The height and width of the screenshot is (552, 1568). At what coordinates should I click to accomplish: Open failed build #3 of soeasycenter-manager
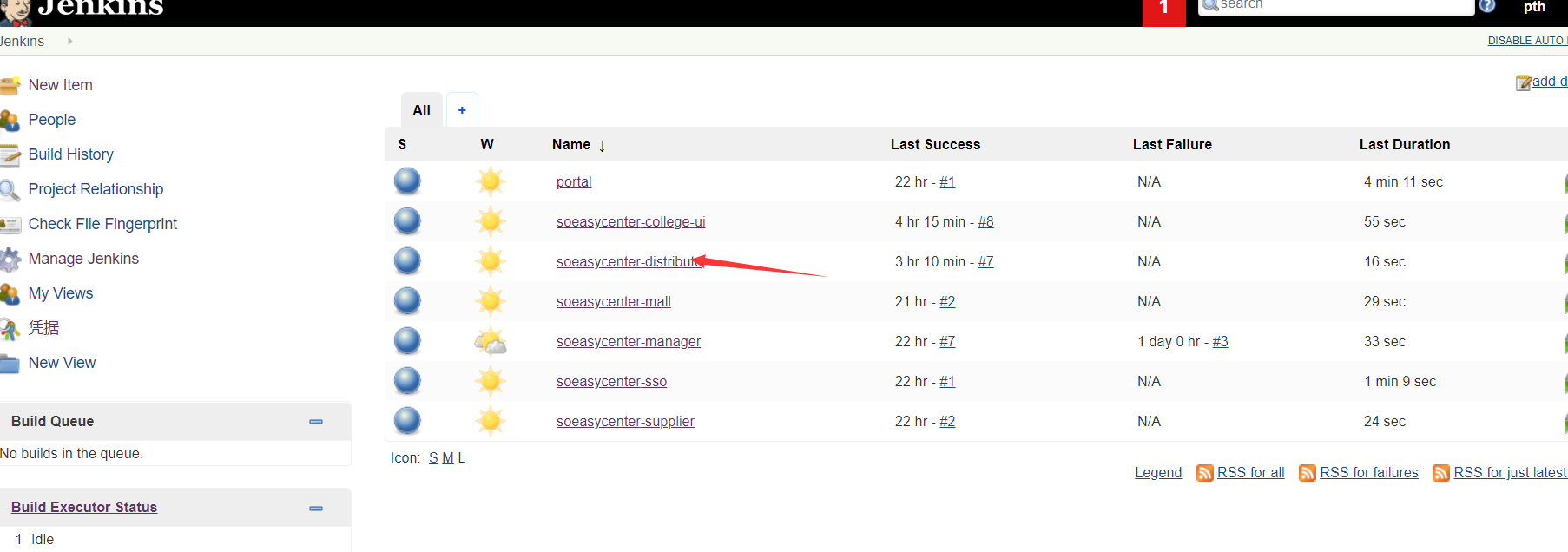tap(1220, 341)
